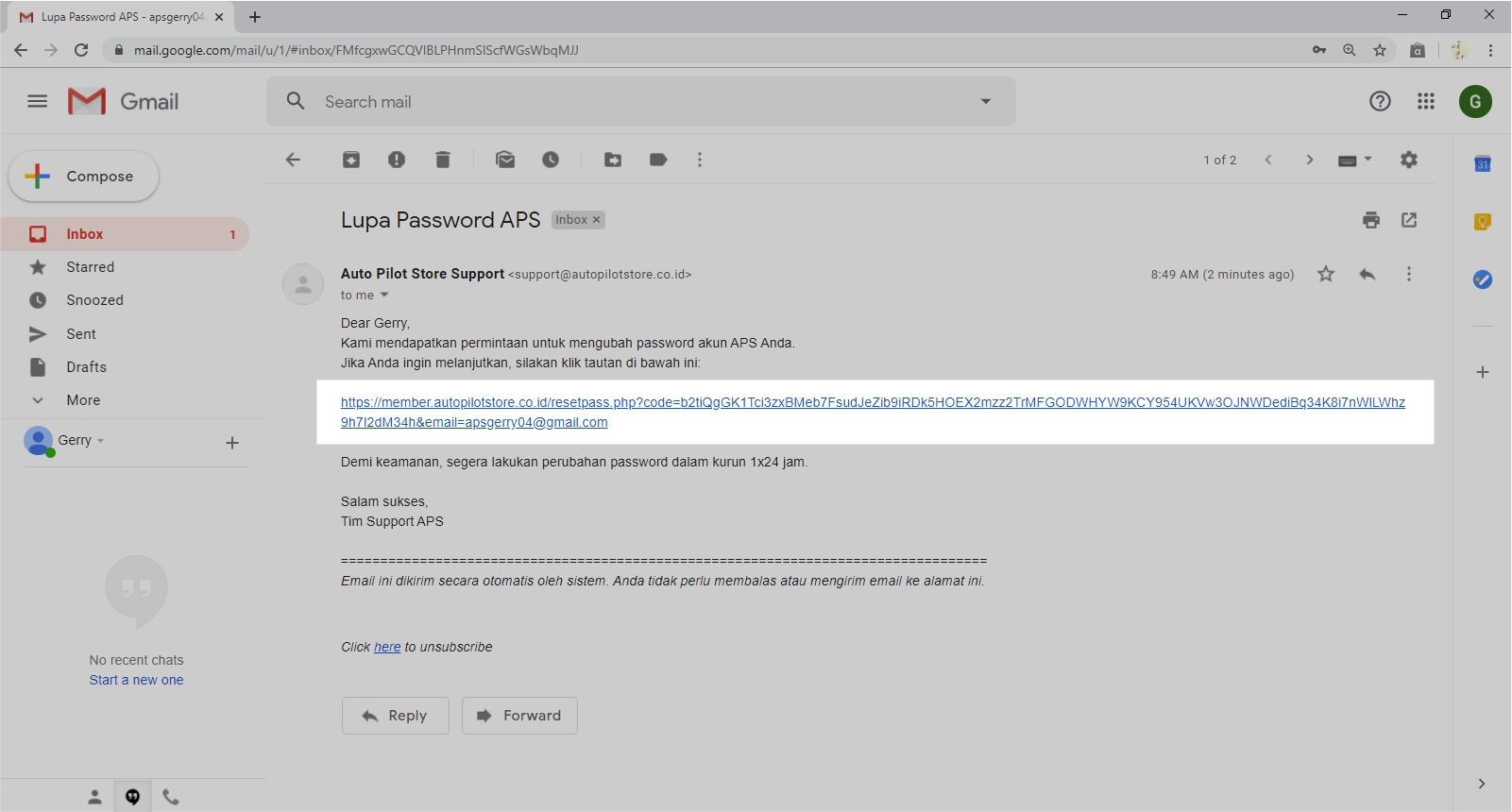Viewport: 1512px width, 812px height.
Task: Toggle the main menu hamburger sidebar
Action: pyautogui.click(x=38, y=101)
